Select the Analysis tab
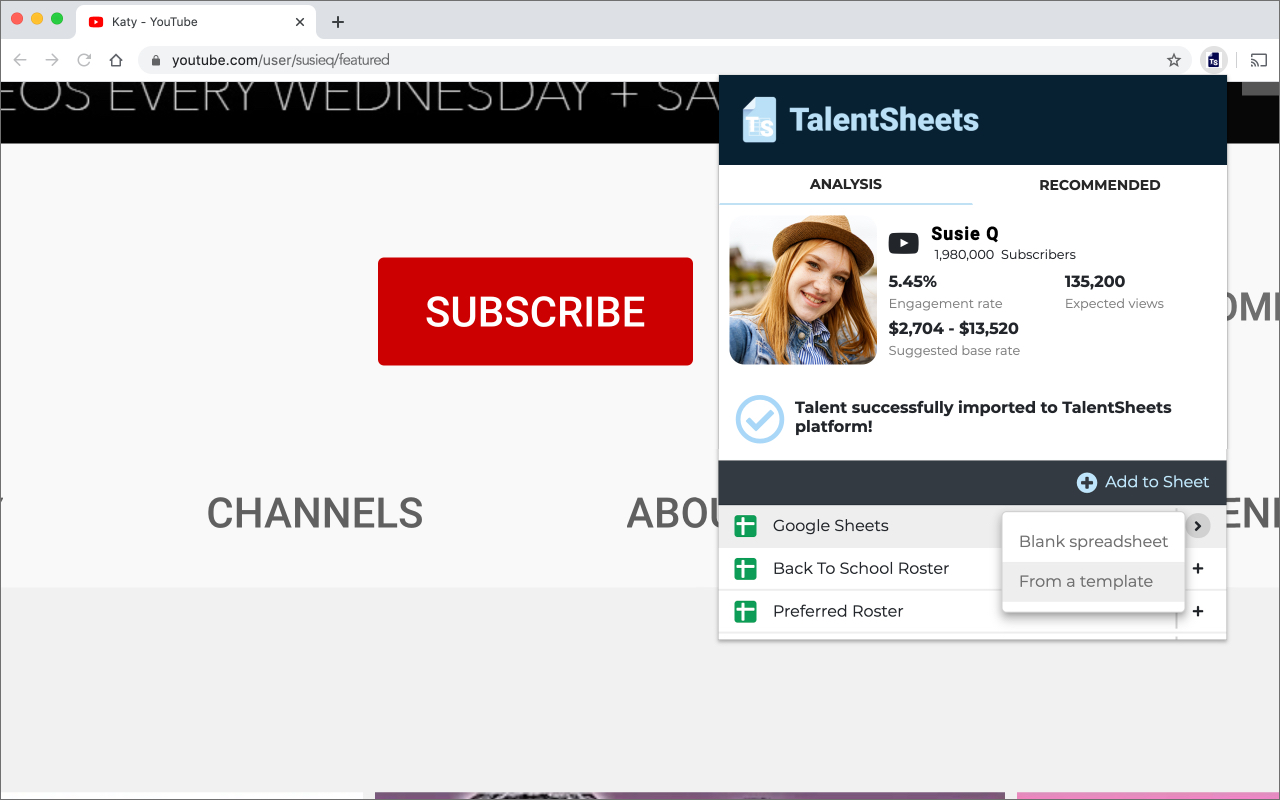Image resolution: width=1280 pixels, height=800 pixels. pos(846,184)
